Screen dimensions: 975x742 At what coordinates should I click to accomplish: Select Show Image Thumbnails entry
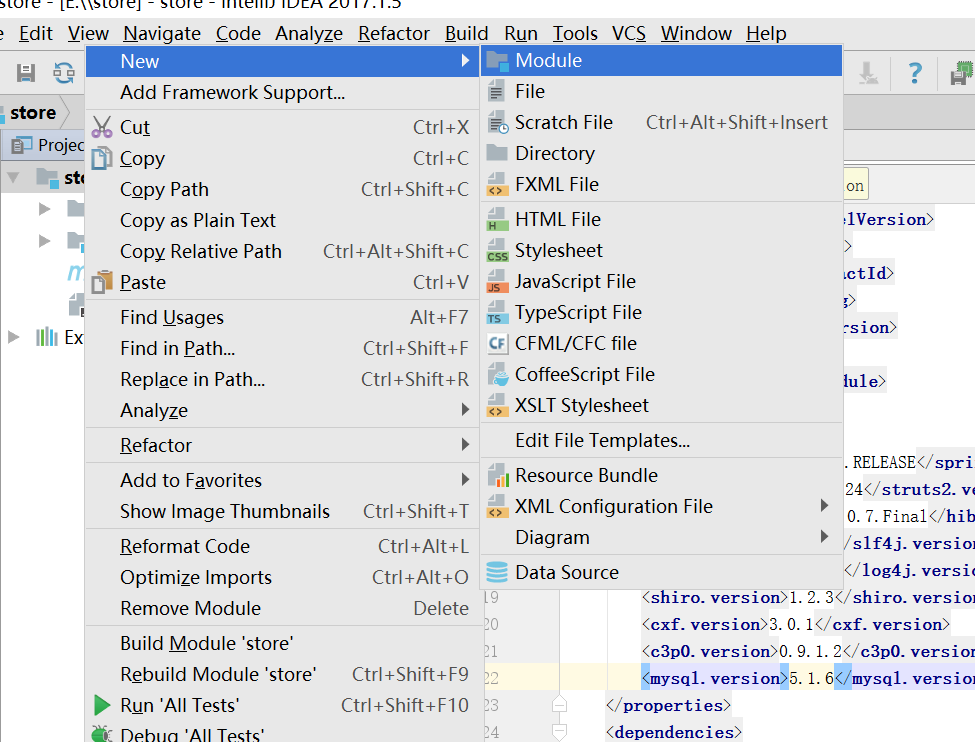pyautogui.click(x=283, y=511)
